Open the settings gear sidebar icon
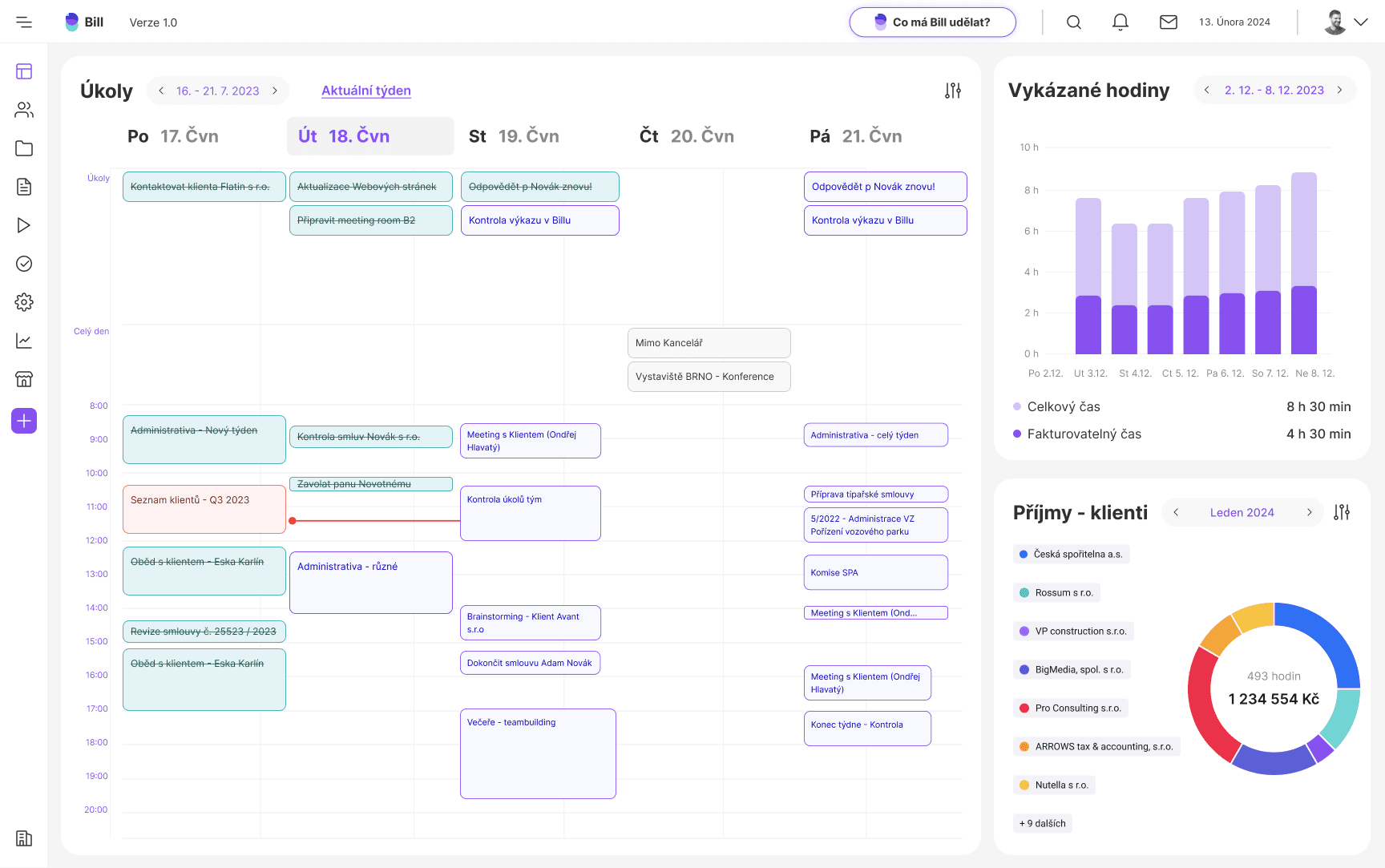 pyautogui.click(x=24, y=302)
